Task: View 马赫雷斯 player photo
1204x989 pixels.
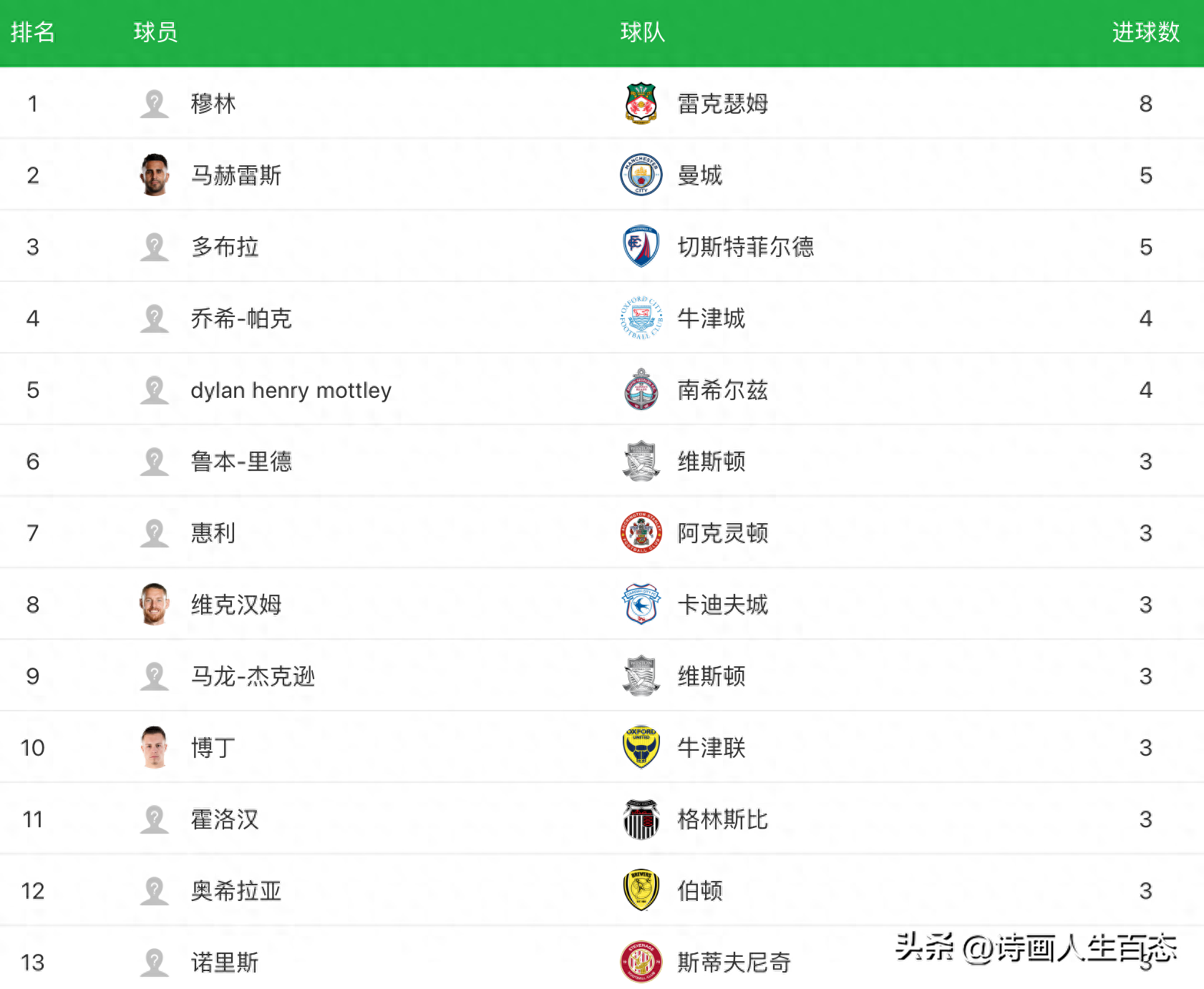Action: click(154, 175)
